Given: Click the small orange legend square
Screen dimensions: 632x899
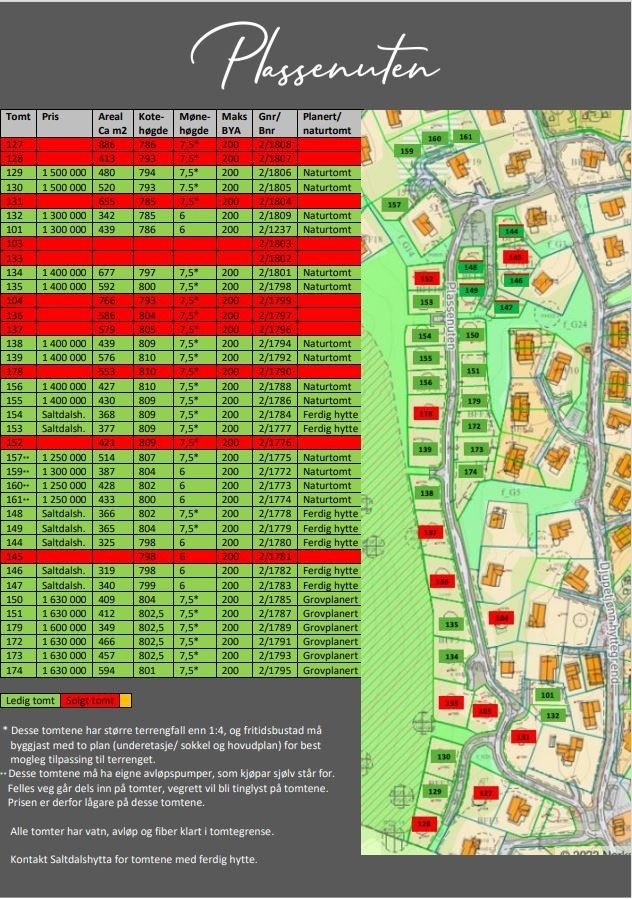Looking at the screenshot, I should tap(126, 700).
